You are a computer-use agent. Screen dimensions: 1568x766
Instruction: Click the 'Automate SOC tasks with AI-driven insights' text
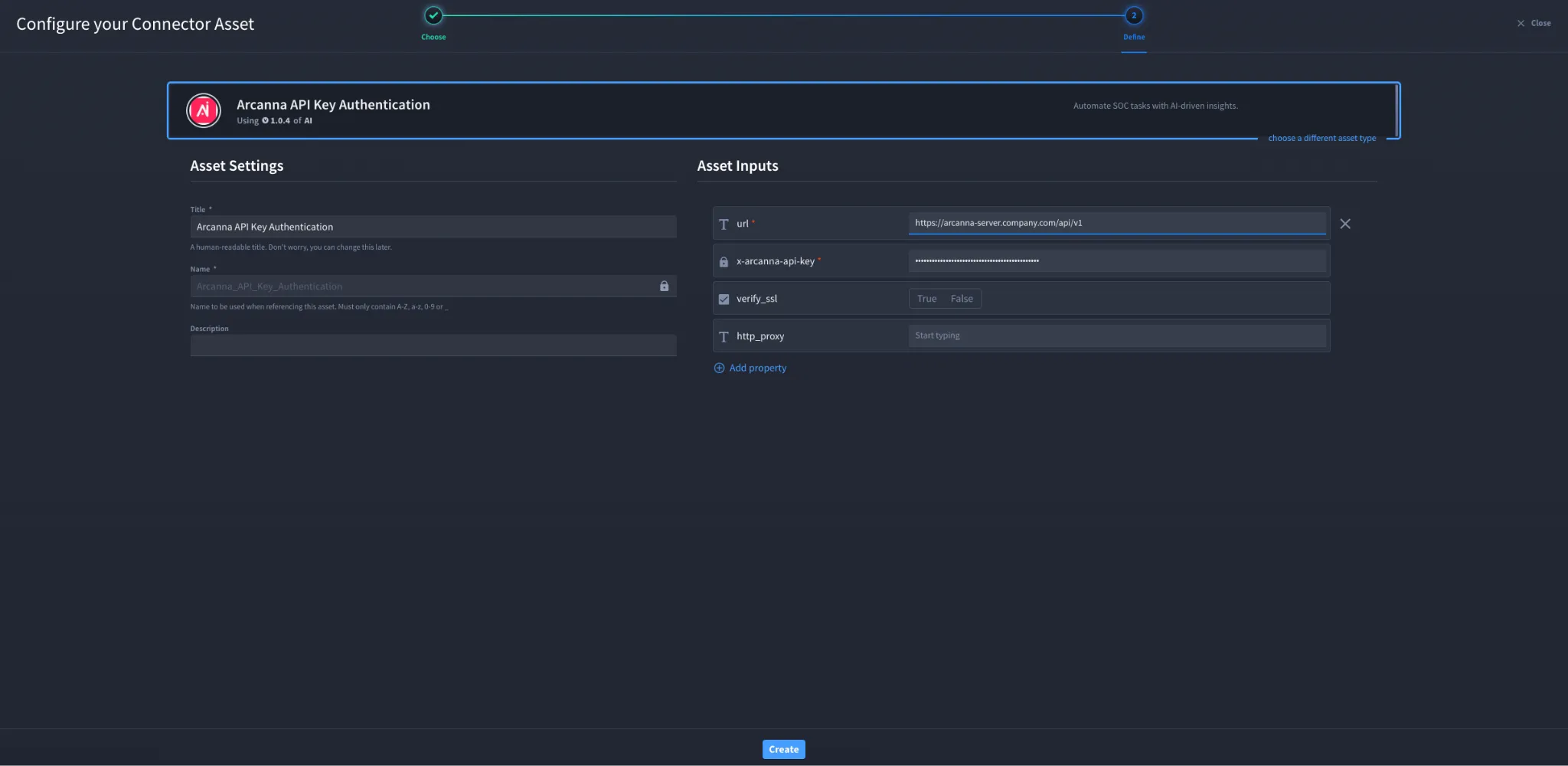pos(1155,106)
